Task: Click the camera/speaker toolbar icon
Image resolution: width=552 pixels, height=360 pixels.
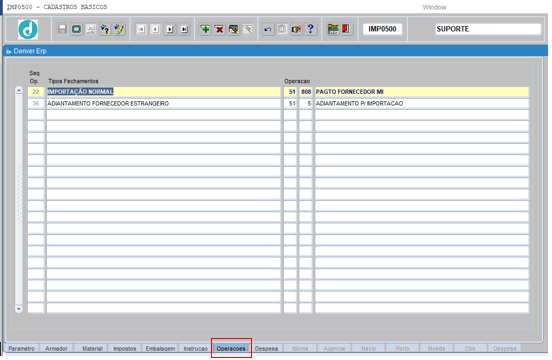Action: pos(296,29)
